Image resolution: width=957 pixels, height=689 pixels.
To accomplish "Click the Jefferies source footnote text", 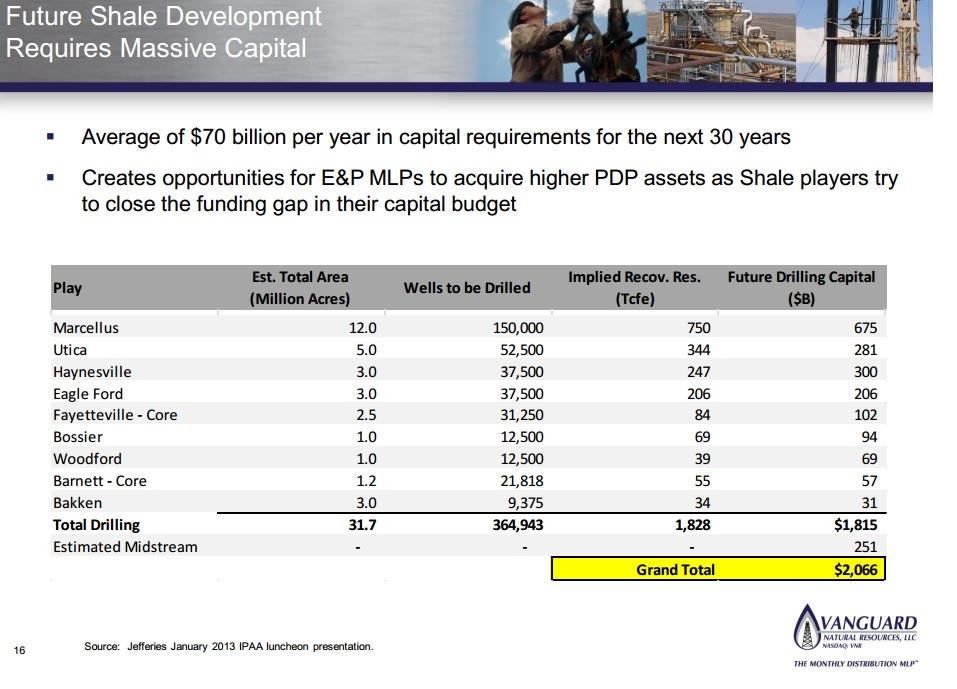I will (229, 647).
